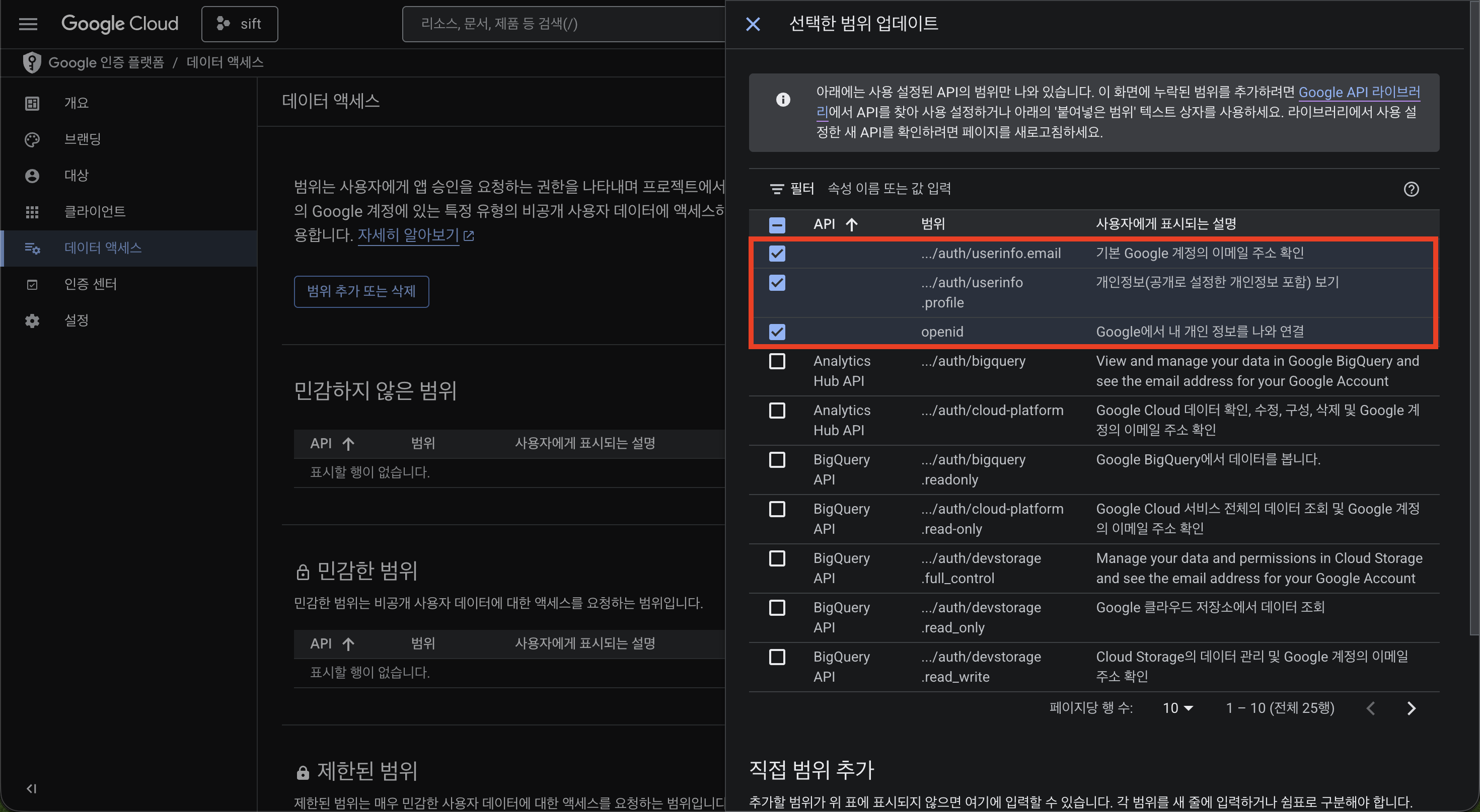1480x812 pixels.
Task: Uncheck the openid scope checkbox
Action: [x=777, y=332]
